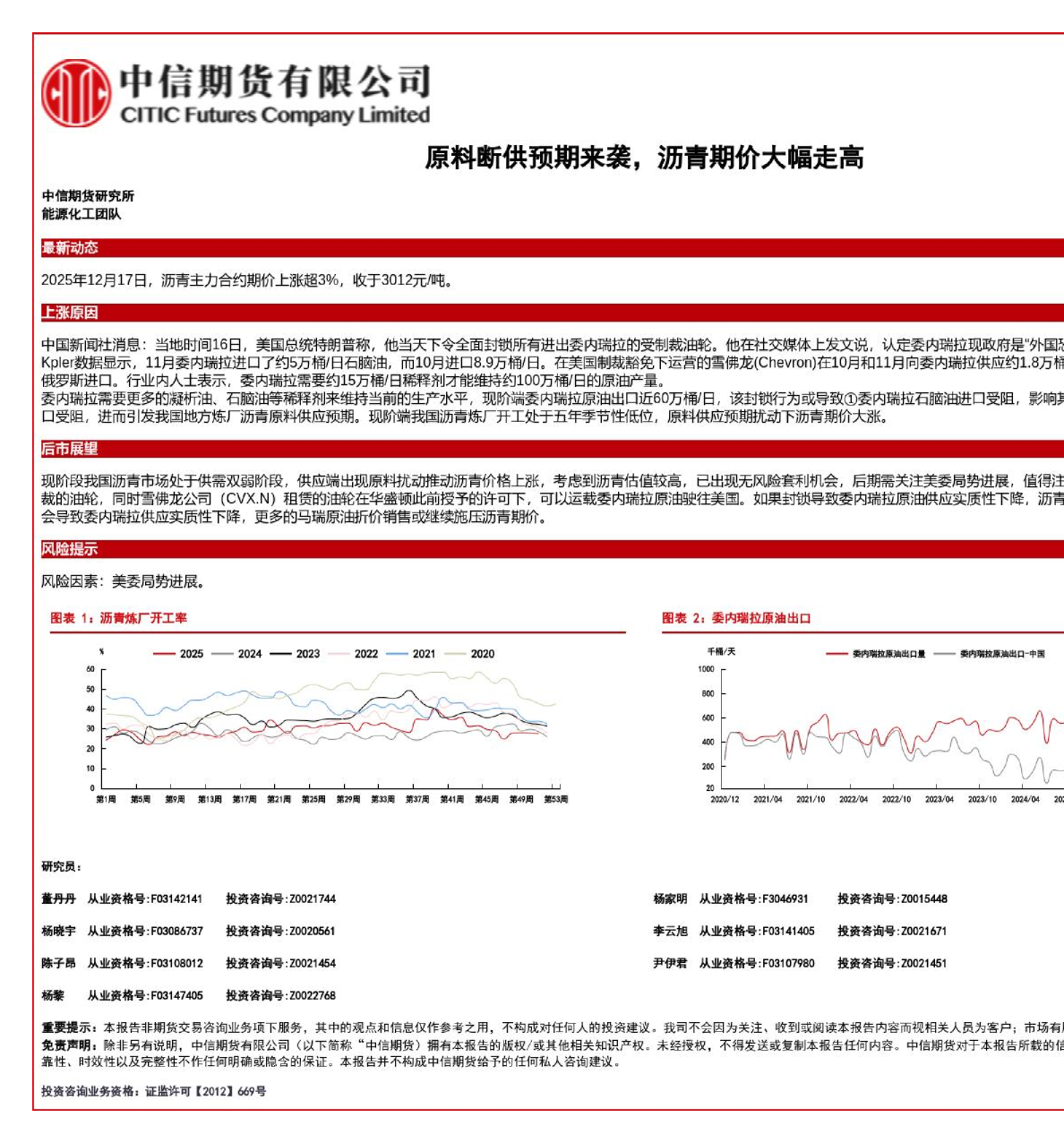Click the 第25周 x-axis label

[313, 799]
